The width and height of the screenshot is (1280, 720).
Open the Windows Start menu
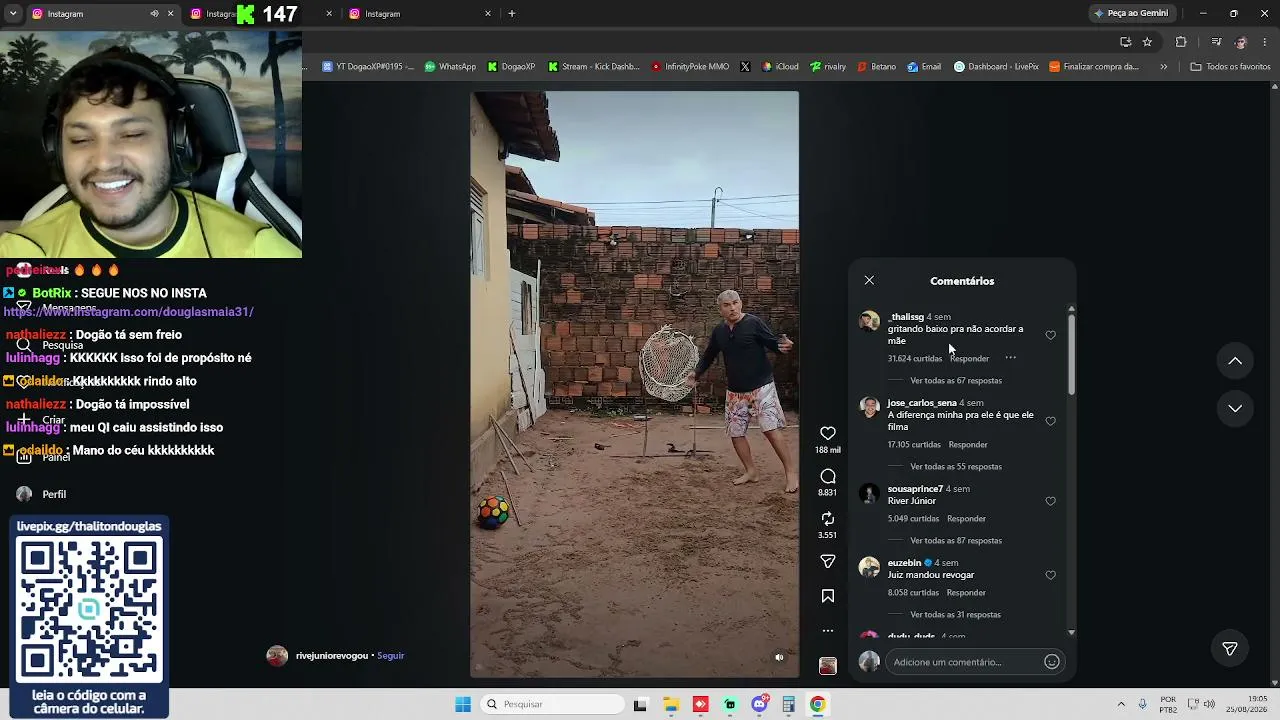463,704
